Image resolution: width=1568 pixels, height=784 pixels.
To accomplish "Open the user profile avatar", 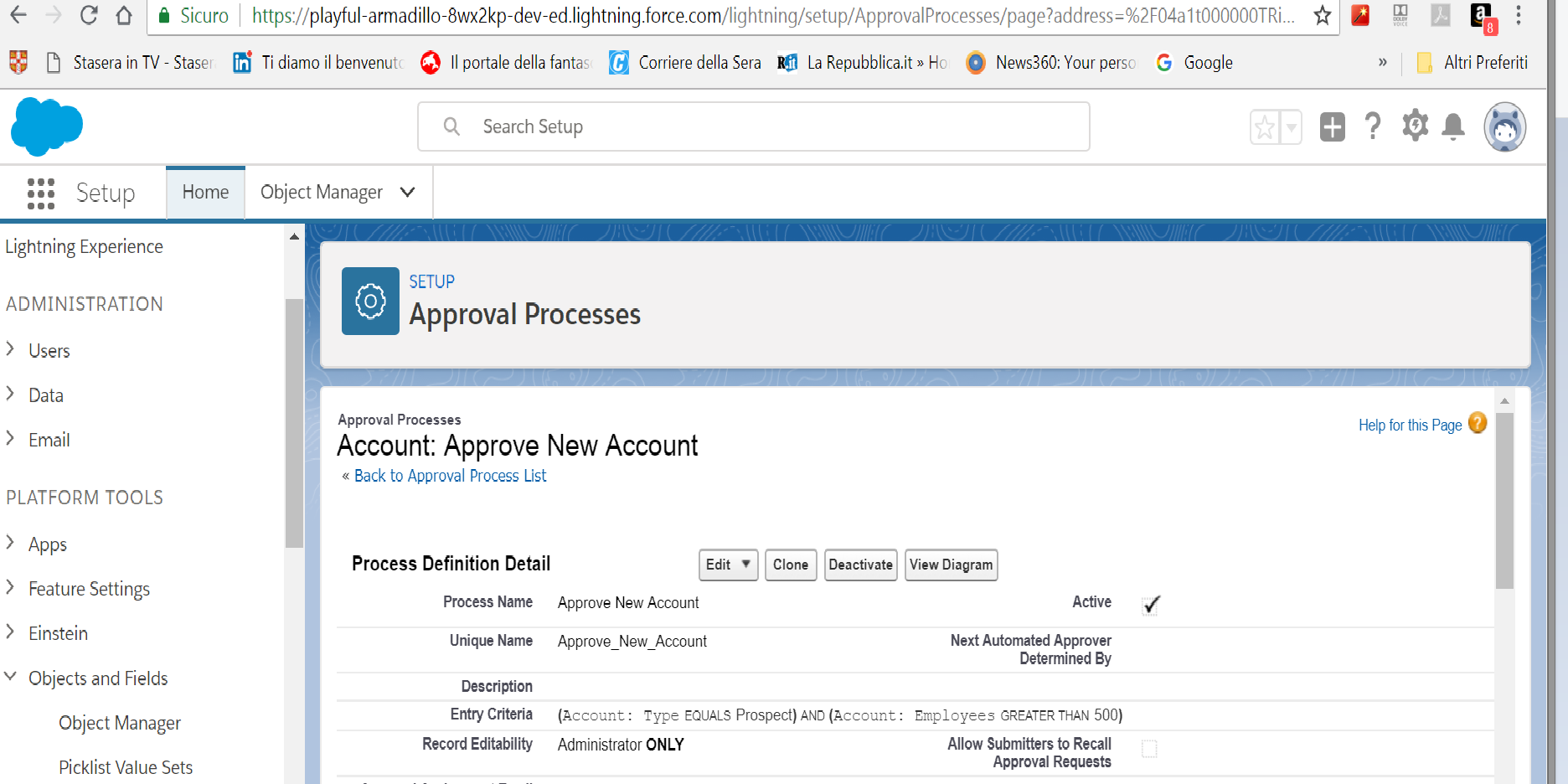I will 1505,127.
